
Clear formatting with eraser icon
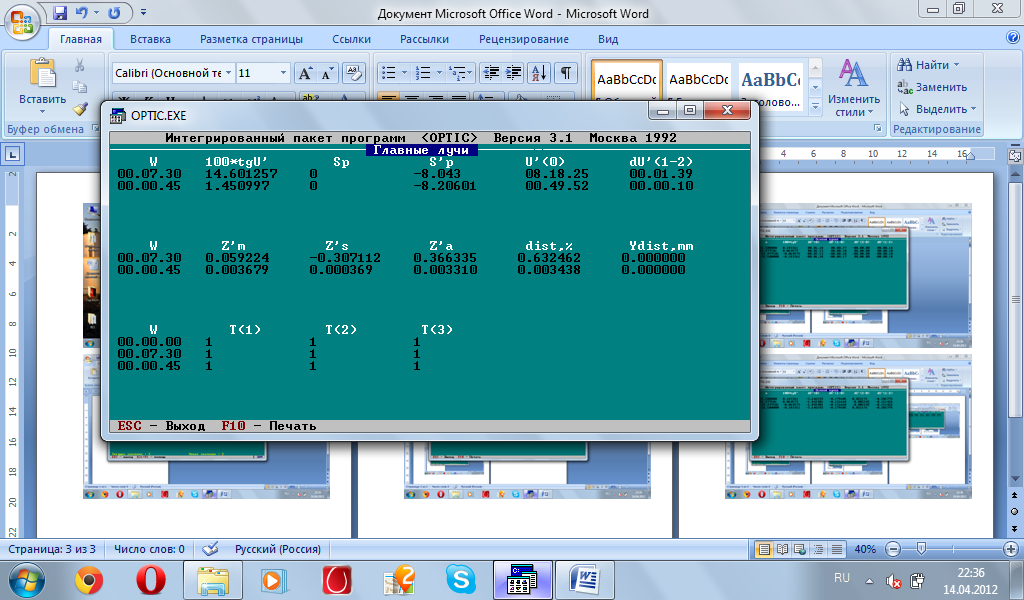click(353, 73)
